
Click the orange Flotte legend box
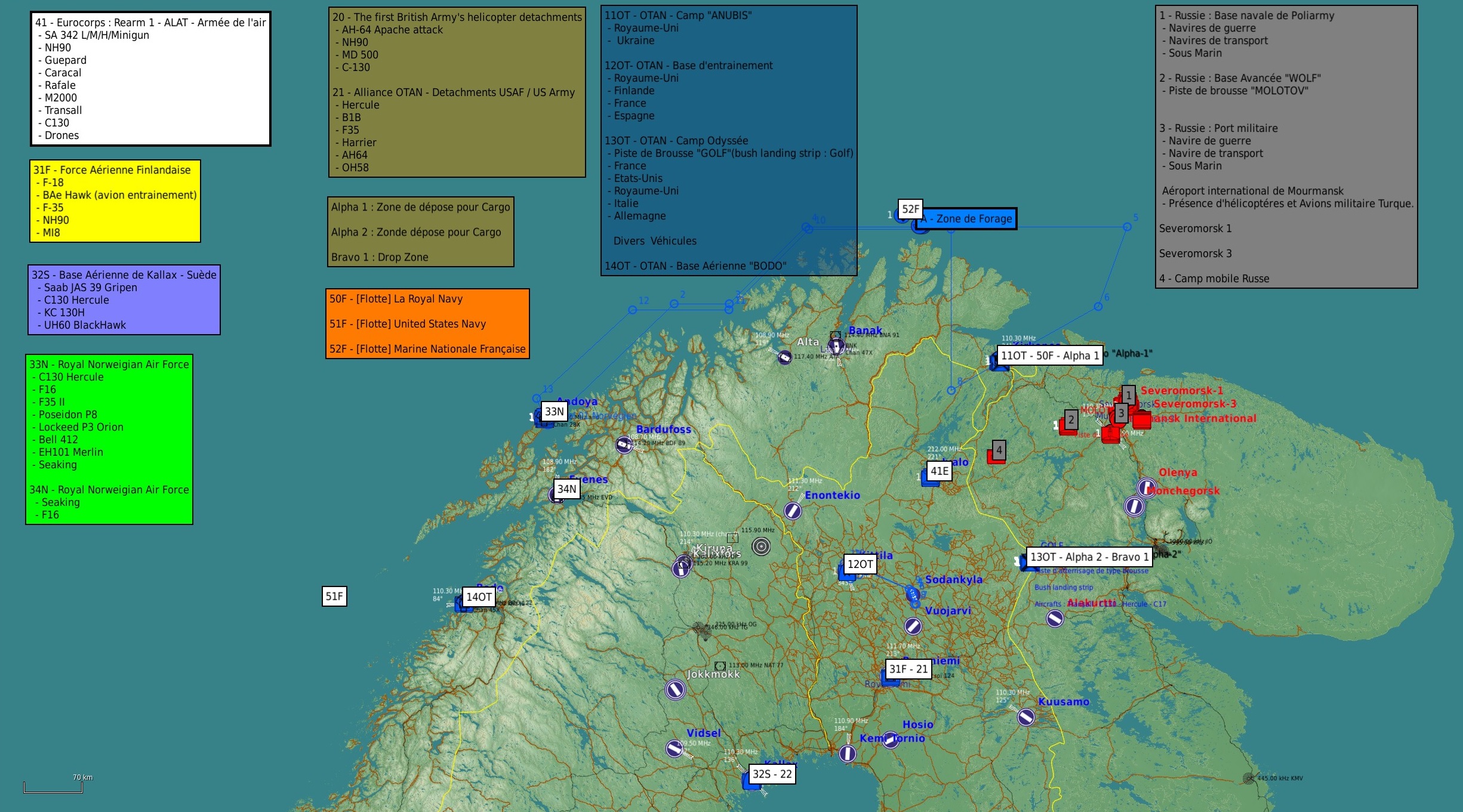point(427,323)
